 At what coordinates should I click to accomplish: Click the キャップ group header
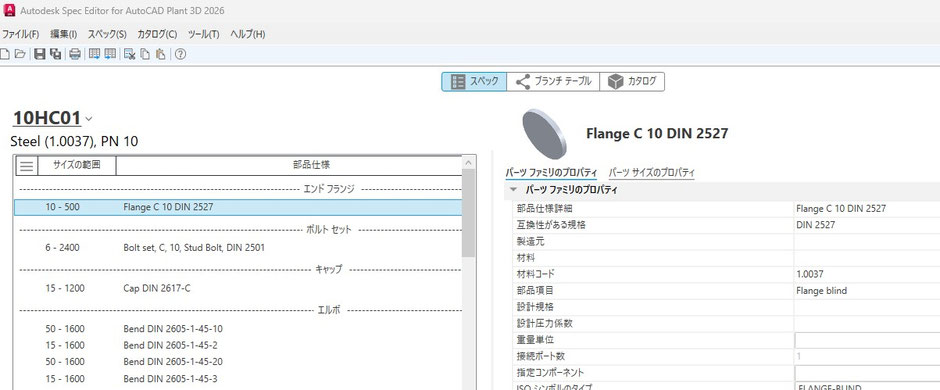(x=329, y=270)
